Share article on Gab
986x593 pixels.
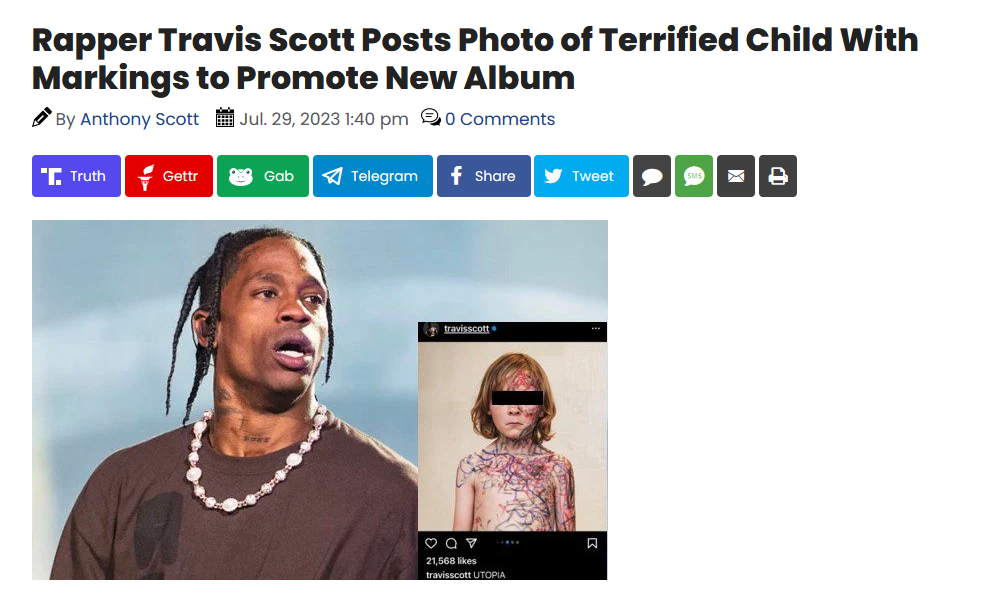263,176
